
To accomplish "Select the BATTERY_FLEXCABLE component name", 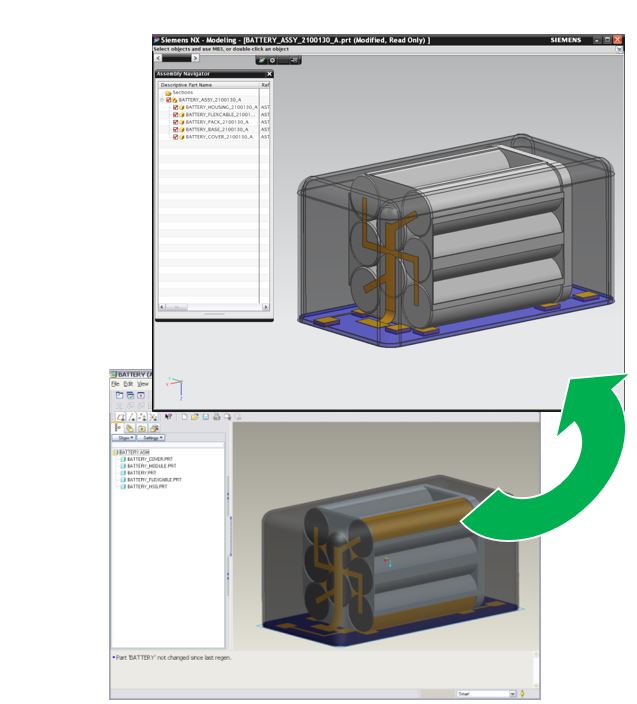I will (x=220, y=114).
